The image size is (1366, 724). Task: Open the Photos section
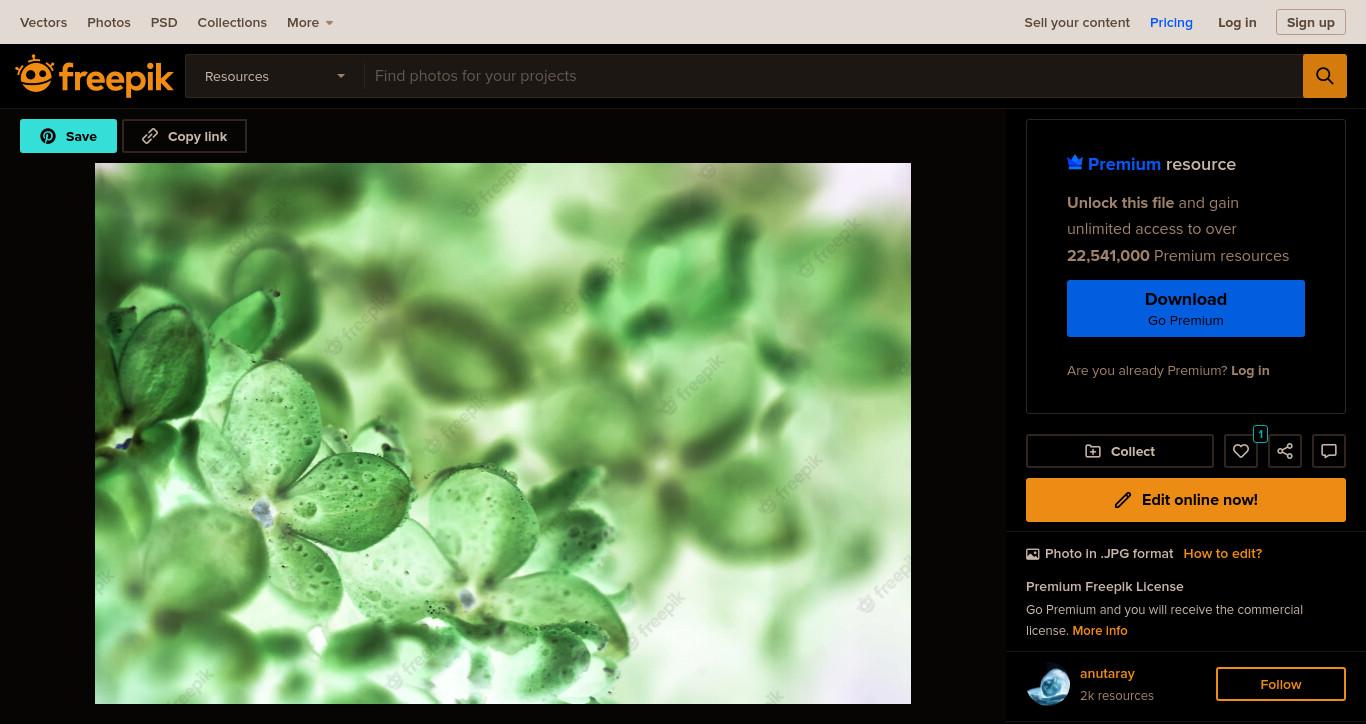click(109, 22)
